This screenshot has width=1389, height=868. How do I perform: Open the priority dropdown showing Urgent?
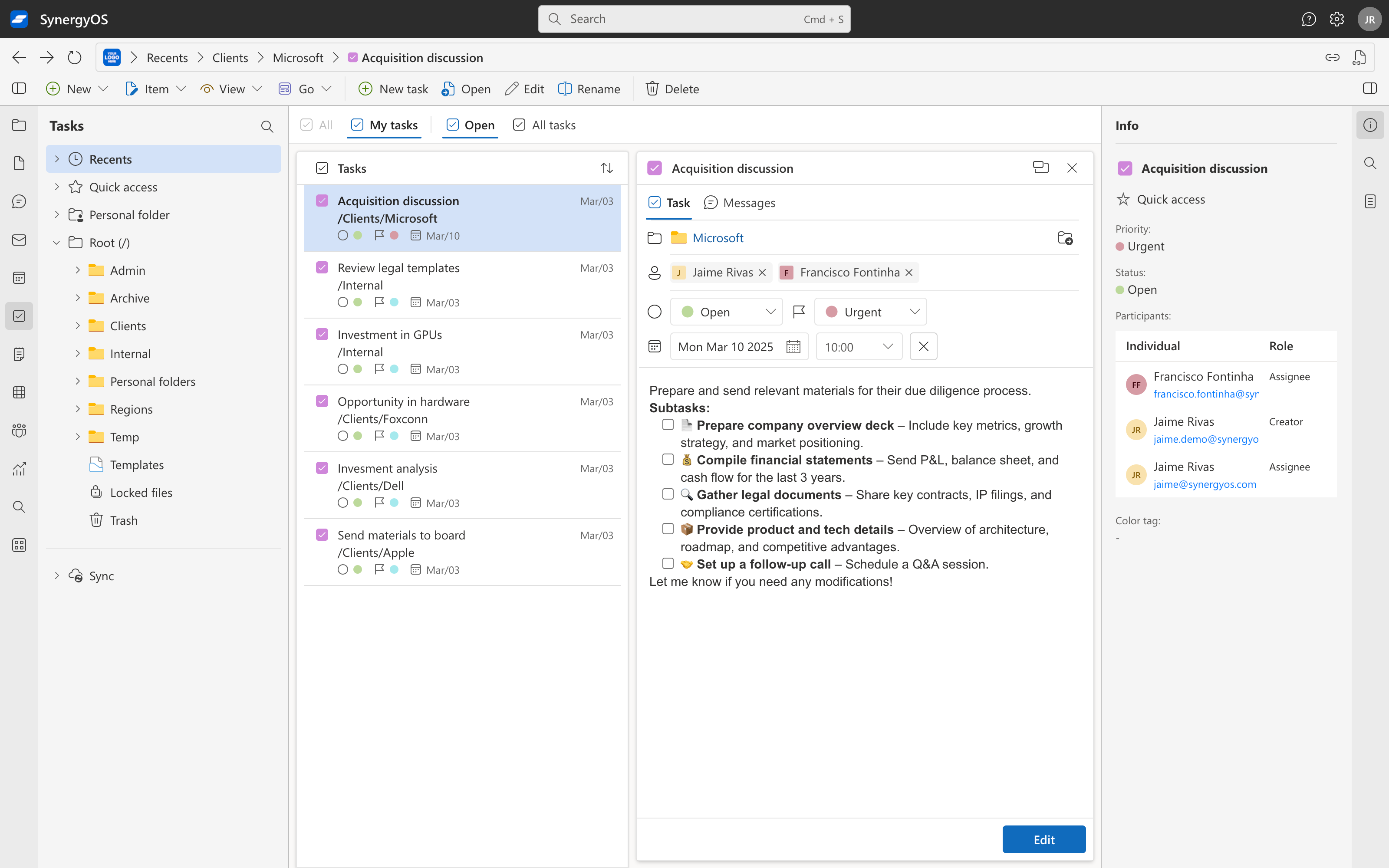click(x=870, y=312)
